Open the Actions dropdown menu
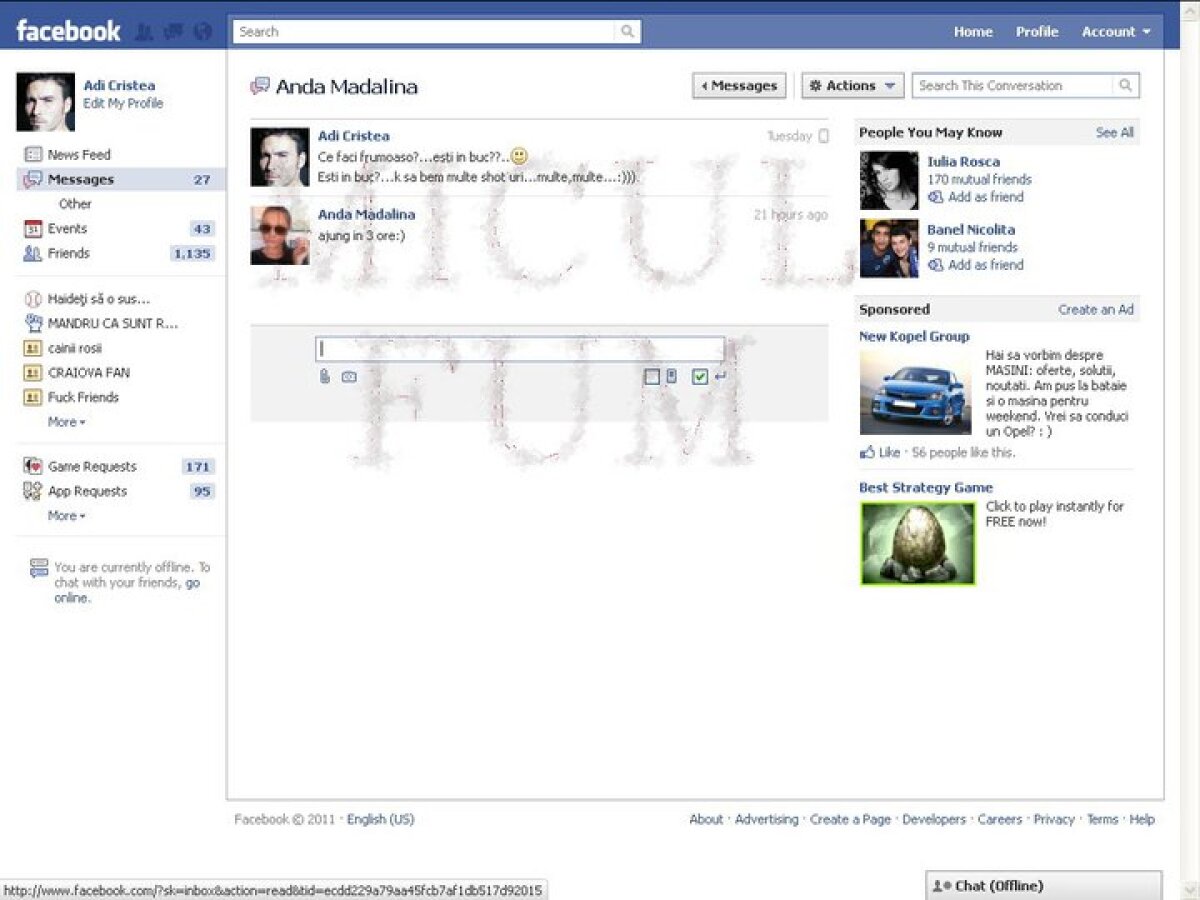This screenshot has height=900, width=1200. tap(851, 85)
